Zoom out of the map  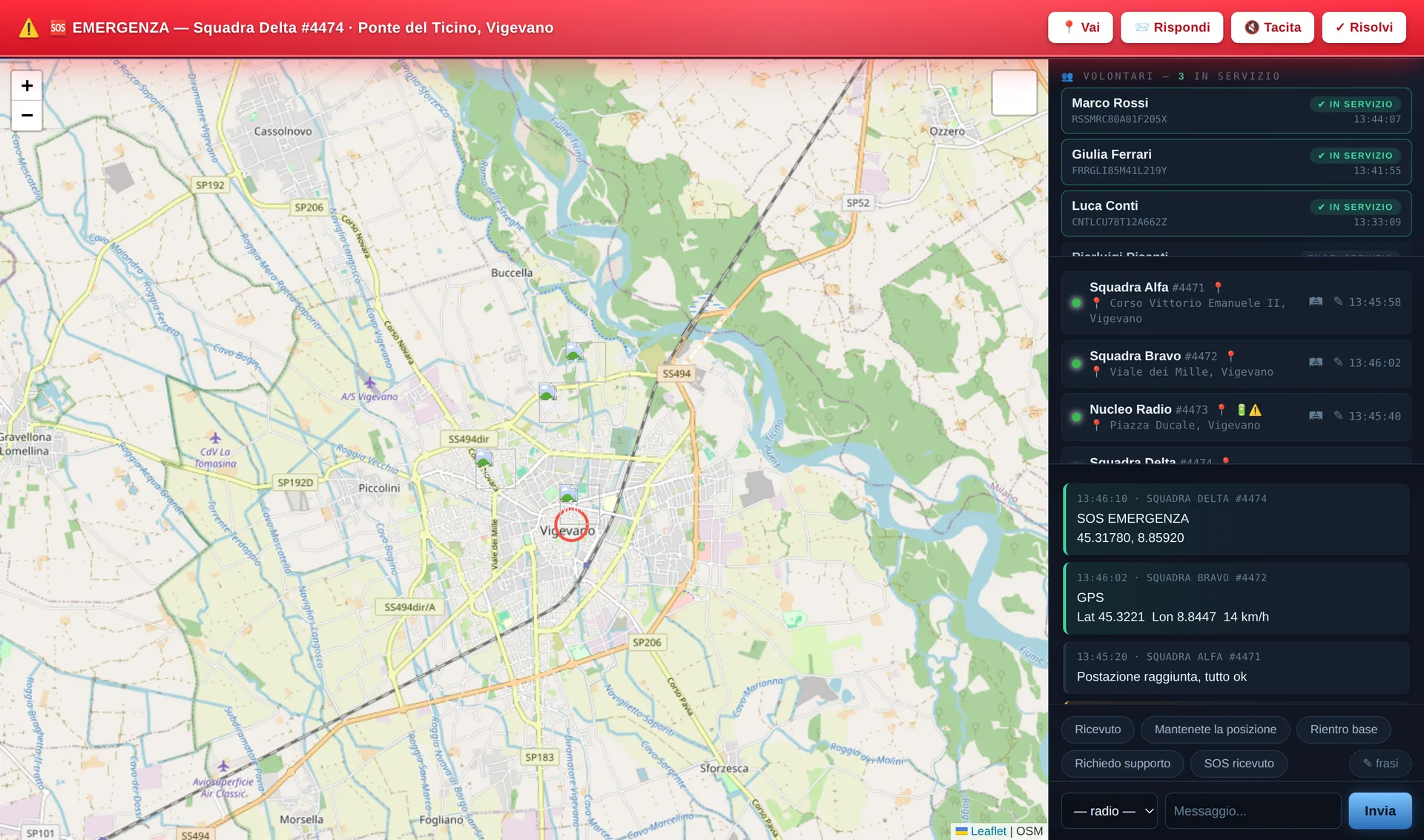point(27,116)
